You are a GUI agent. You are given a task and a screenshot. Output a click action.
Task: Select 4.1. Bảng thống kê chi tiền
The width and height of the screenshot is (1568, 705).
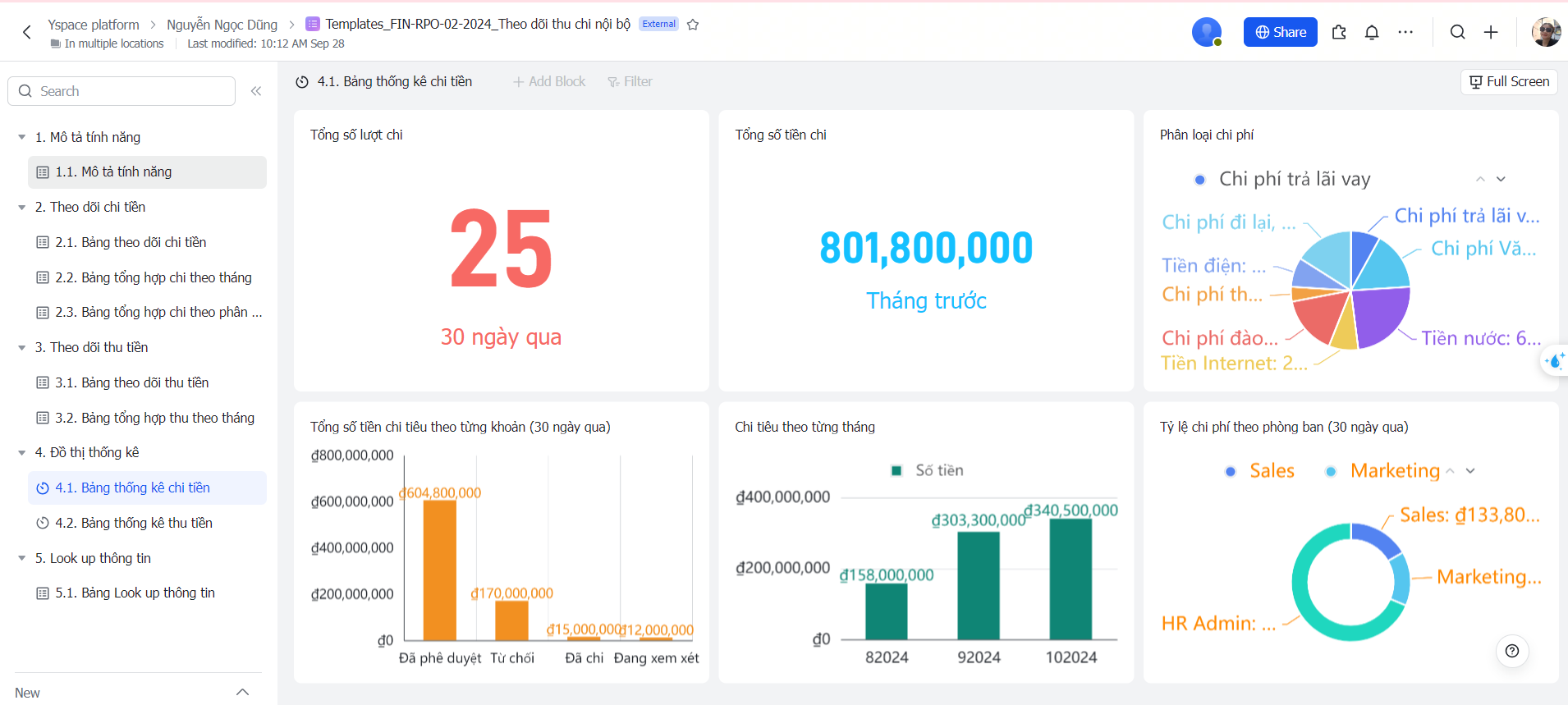[x=147, y=488]
